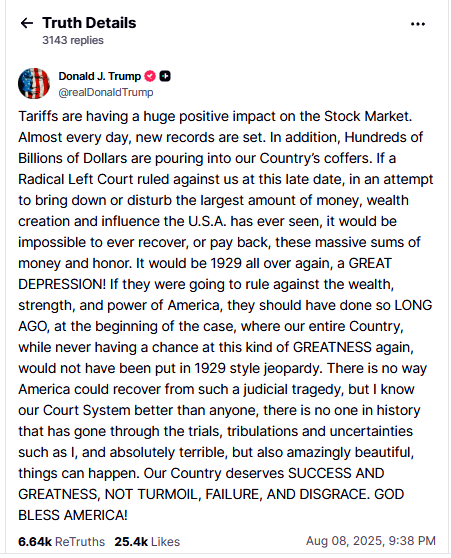Image resolution: width=451 pixels, height=558 pixels.
Task: Open the three-dot more options menu
Action: coord(418,24)
